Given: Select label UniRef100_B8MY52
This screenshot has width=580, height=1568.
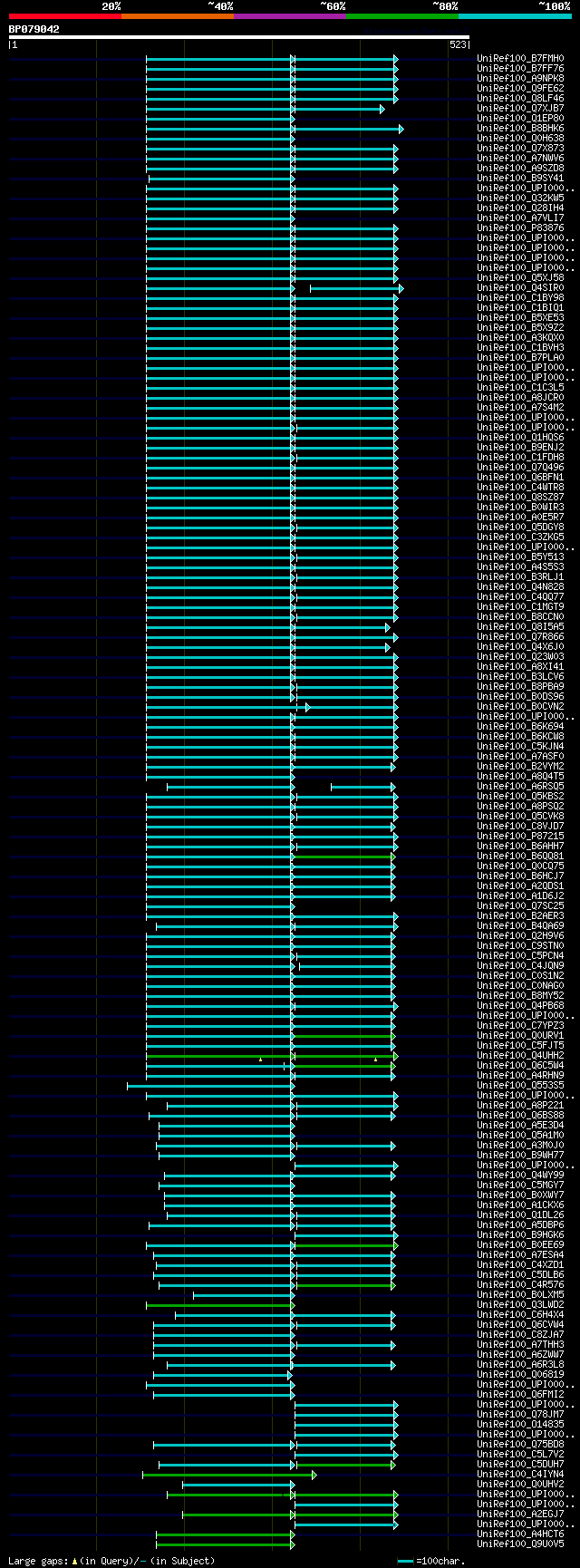Looking at the screenshot, I should 520,996.
